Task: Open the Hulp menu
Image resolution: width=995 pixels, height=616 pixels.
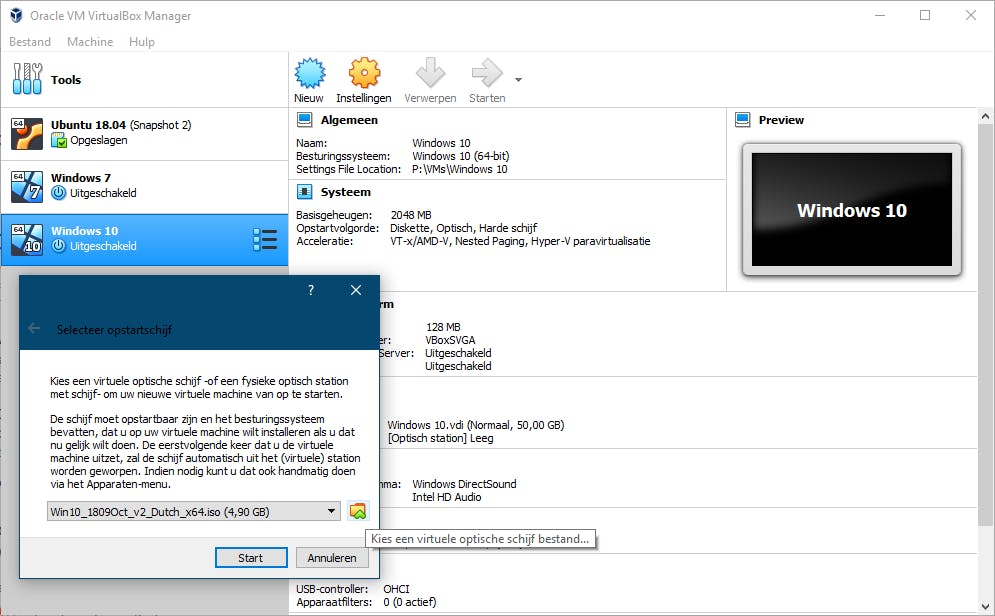Action: (x=142, y=42)
